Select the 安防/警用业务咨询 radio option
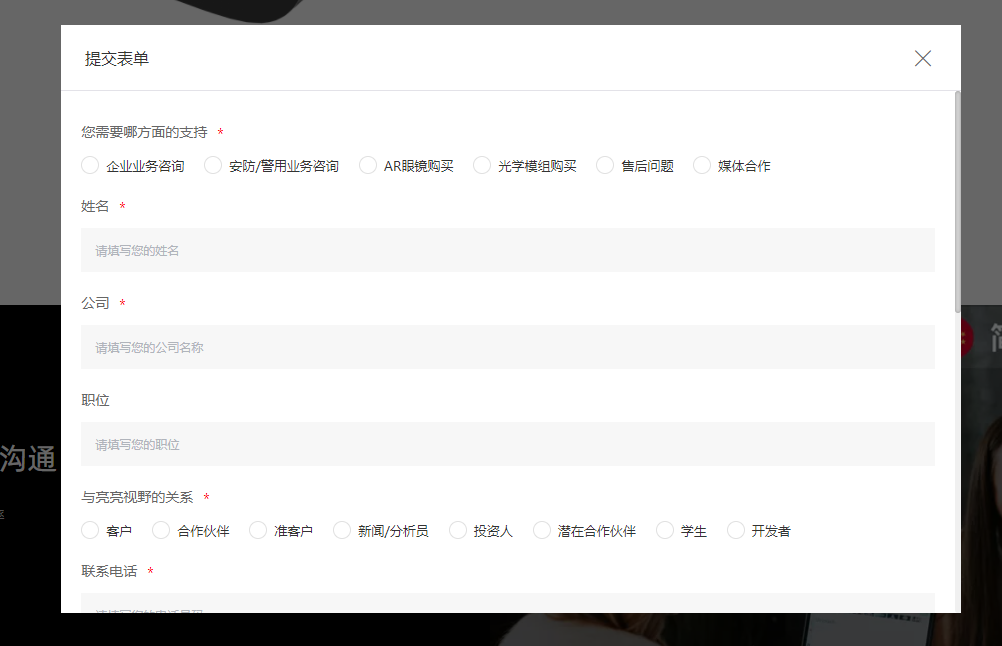 [213, 165]
